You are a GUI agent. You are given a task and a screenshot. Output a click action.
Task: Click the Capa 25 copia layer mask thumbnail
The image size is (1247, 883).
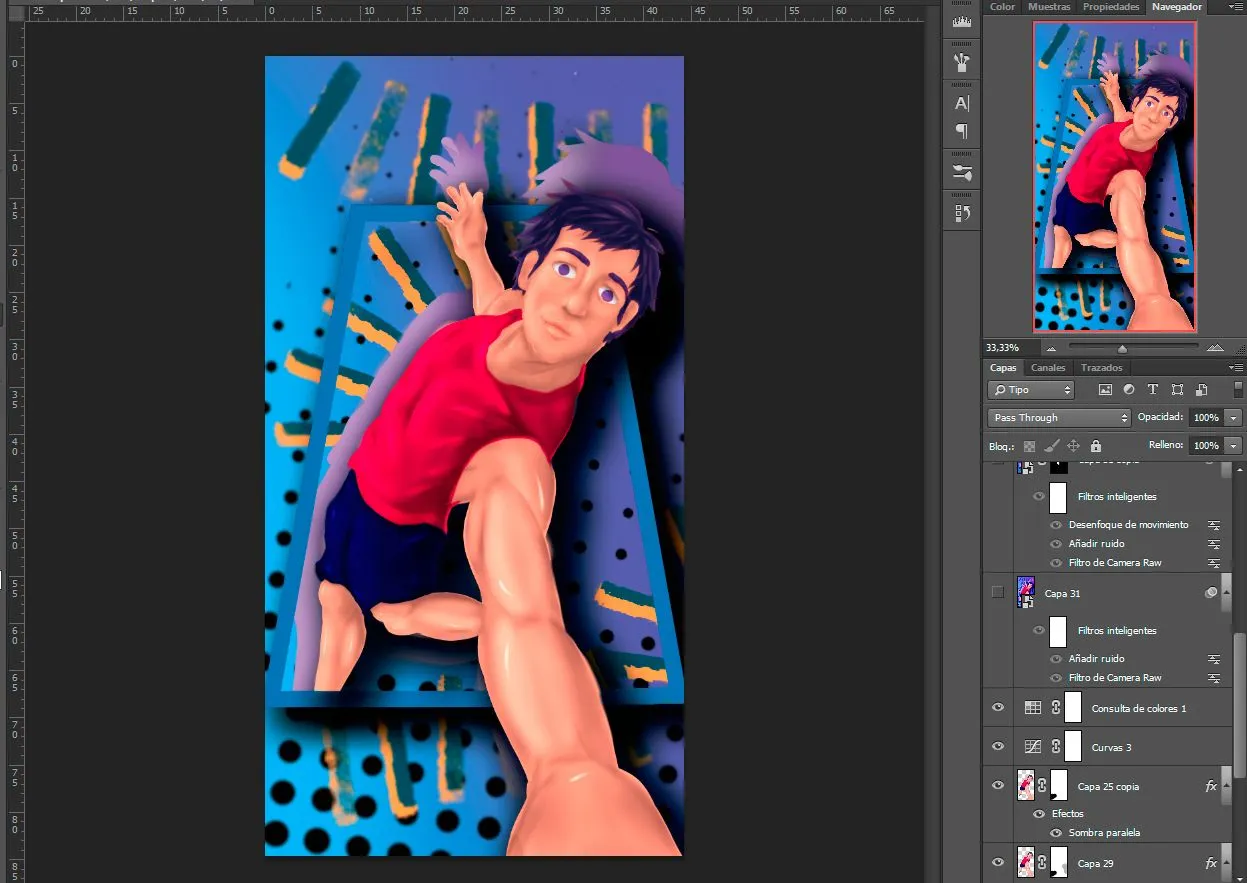[1058, 786]
